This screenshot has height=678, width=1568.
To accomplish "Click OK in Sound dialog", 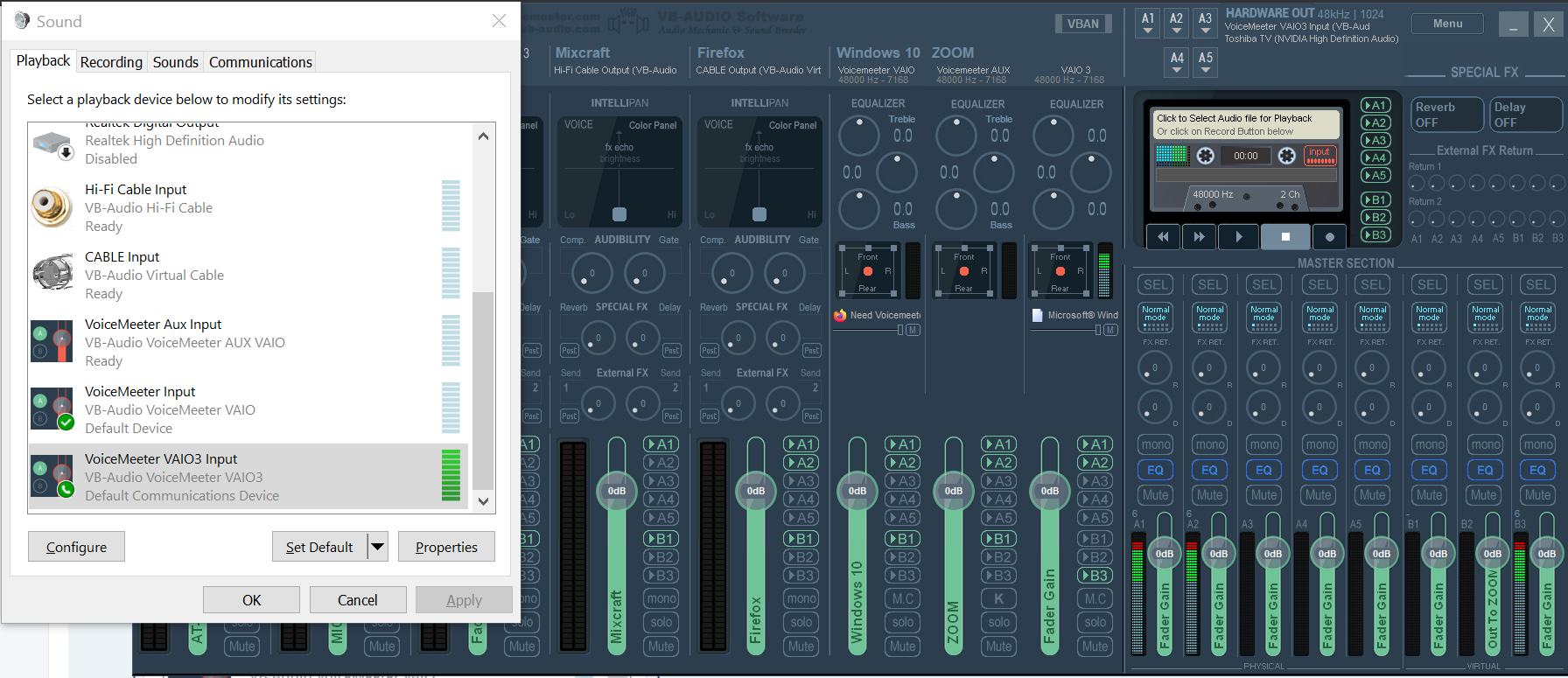I will 251,600.
